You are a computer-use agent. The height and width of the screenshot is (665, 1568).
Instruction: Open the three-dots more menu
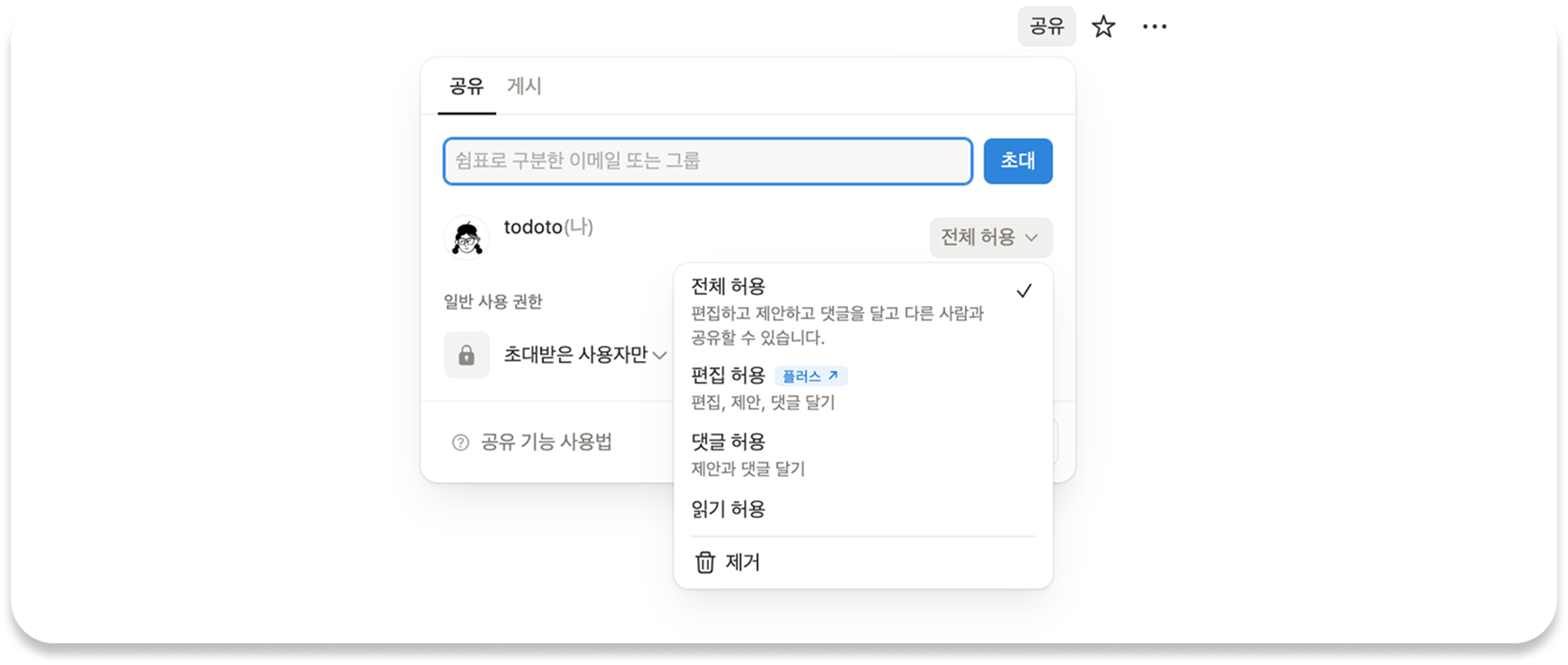(1154, 26)
